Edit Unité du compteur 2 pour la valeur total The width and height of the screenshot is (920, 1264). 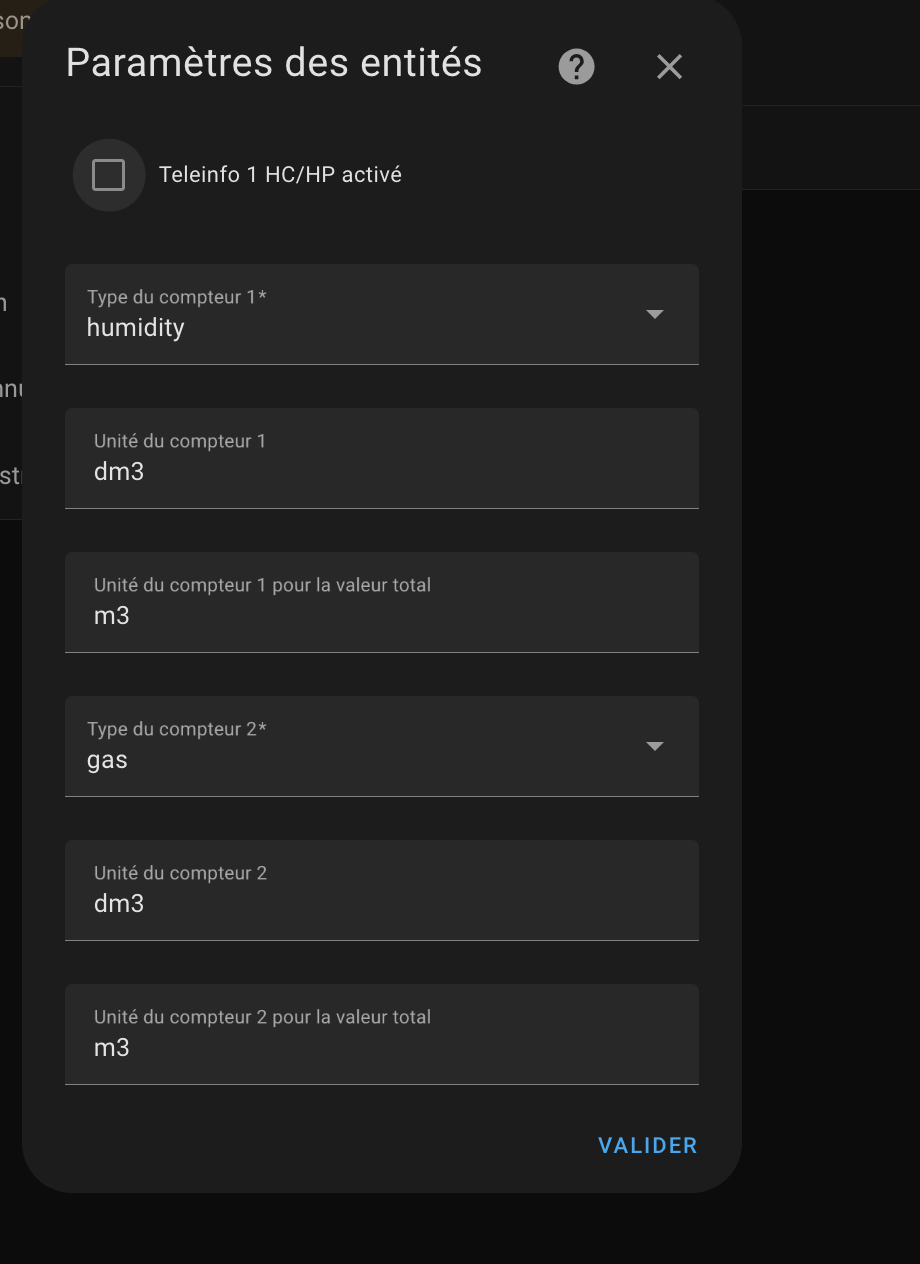click(382, 1034)
